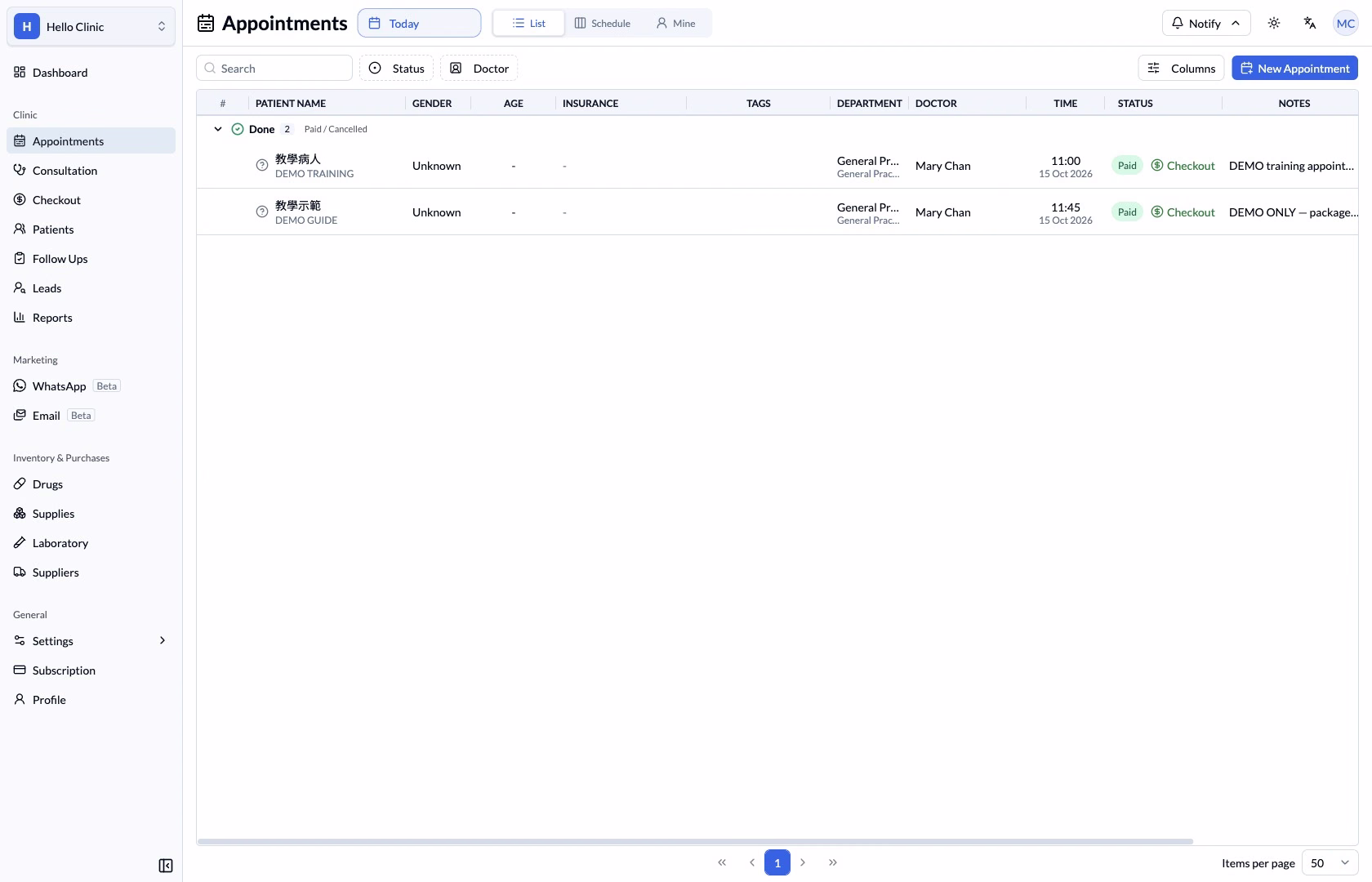Expand the Notify dropdown
The image size is (1372, 882).
[x=1206, y=23]
